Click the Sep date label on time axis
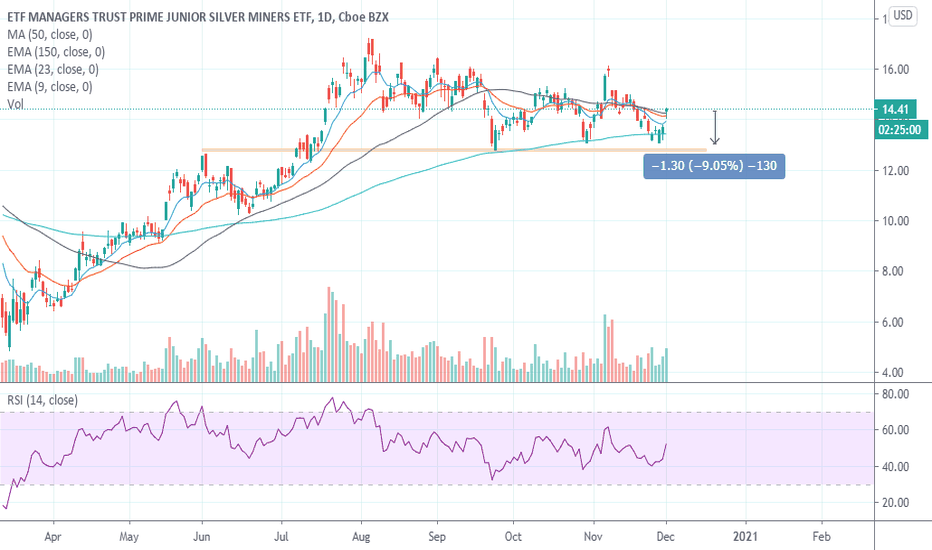This screenshot has width=932, height=550. [x=437, y=536]
